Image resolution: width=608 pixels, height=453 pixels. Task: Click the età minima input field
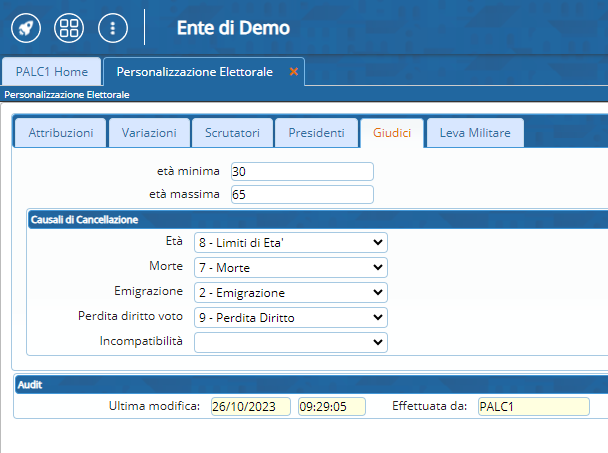tap(301, 172)
